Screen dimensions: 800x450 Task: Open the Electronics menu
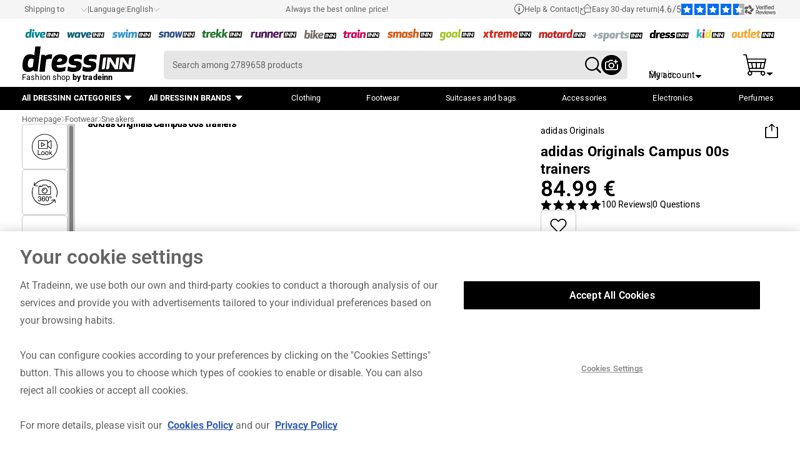coord(672,98)
